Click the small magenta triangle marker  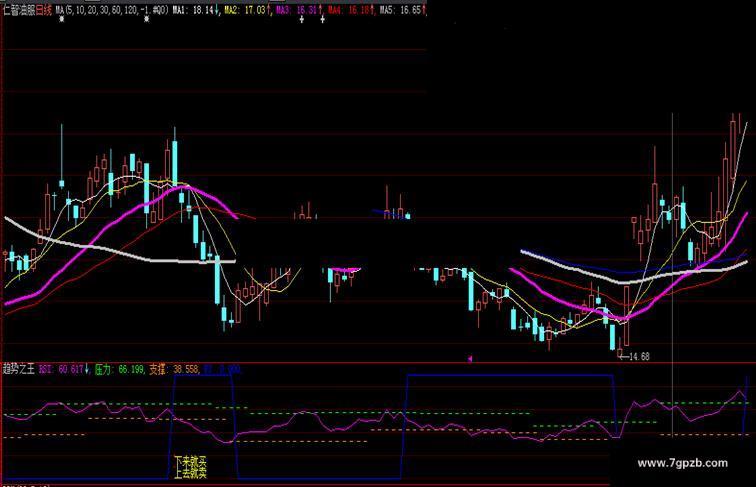point(470,358)
